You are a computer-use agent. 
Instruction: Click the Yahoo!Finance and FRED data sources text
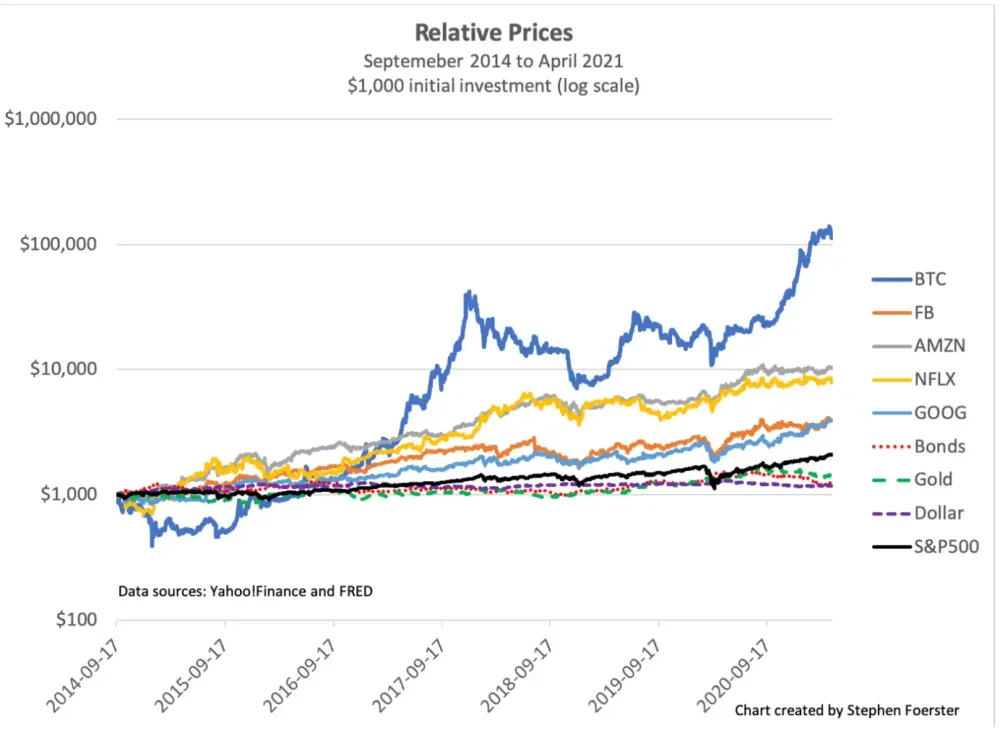[245, 591]
